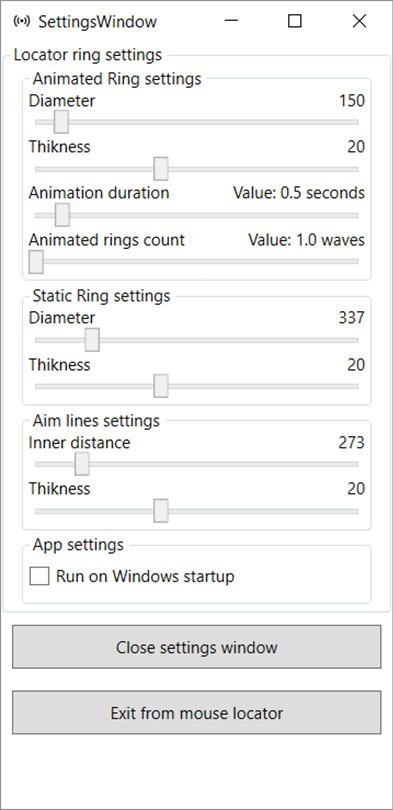The image size is (393, 810).
Task: Click the Static Ring Thikness slider thumb
Action: point(161,386)
